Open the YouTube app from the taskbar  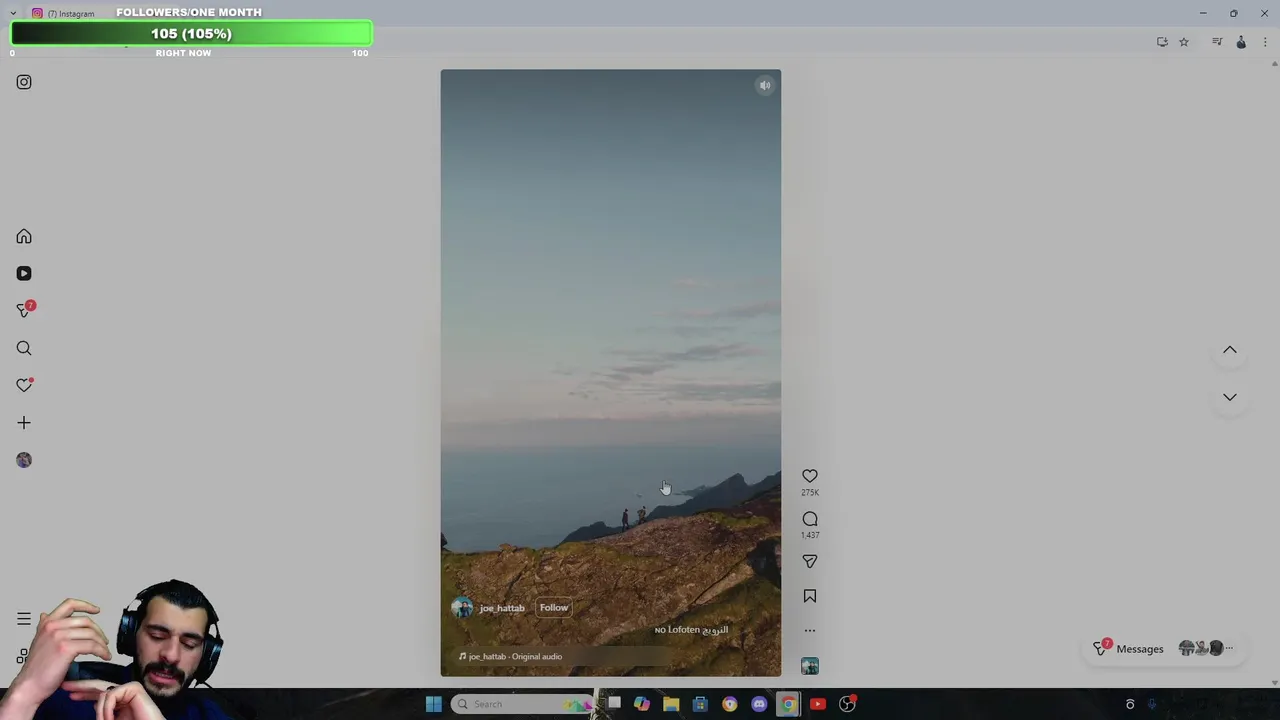[x=817, y=704]
